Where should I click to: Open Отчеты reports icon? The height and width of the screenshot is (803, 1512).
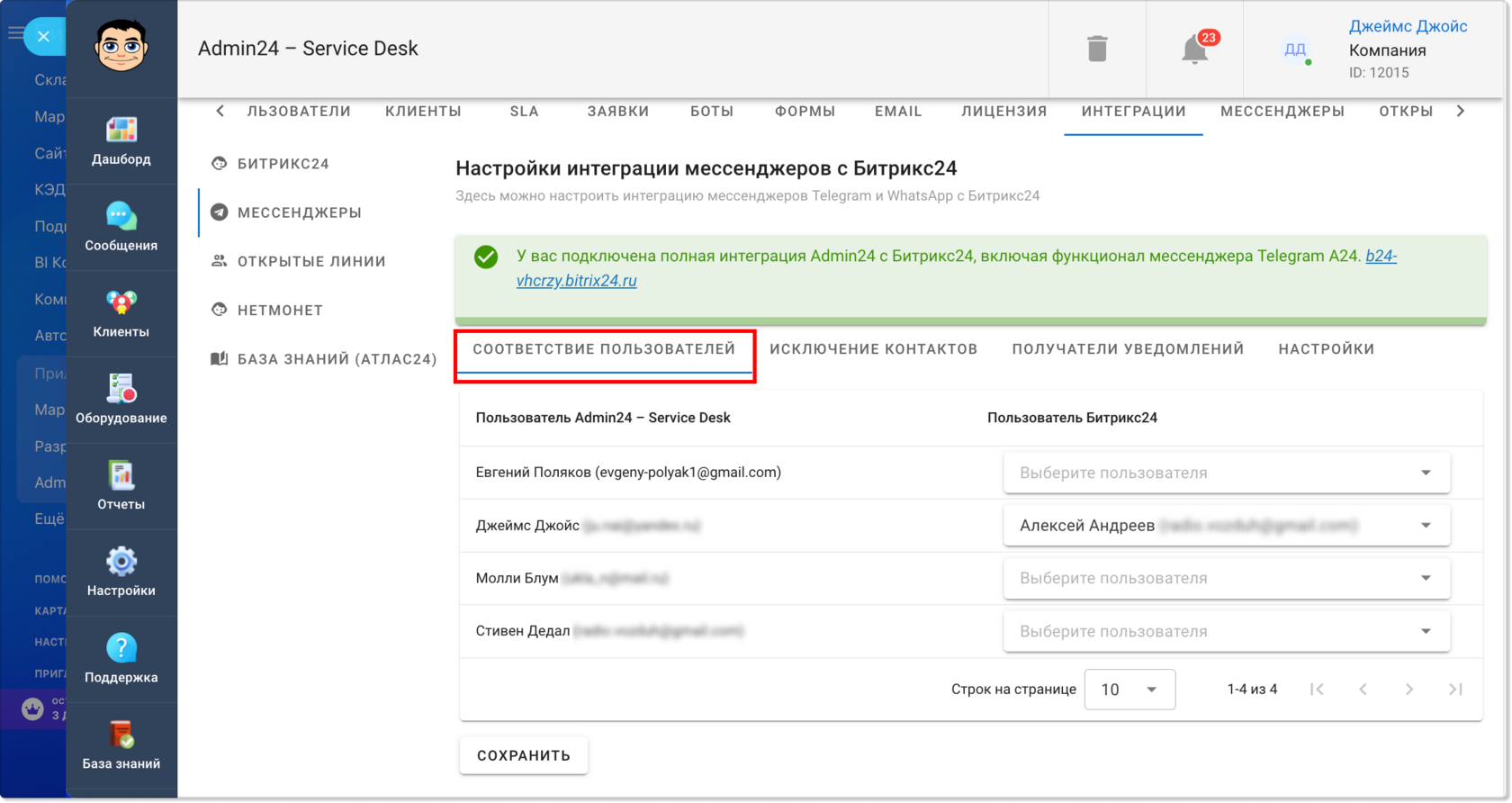click(x=121, y=475)
